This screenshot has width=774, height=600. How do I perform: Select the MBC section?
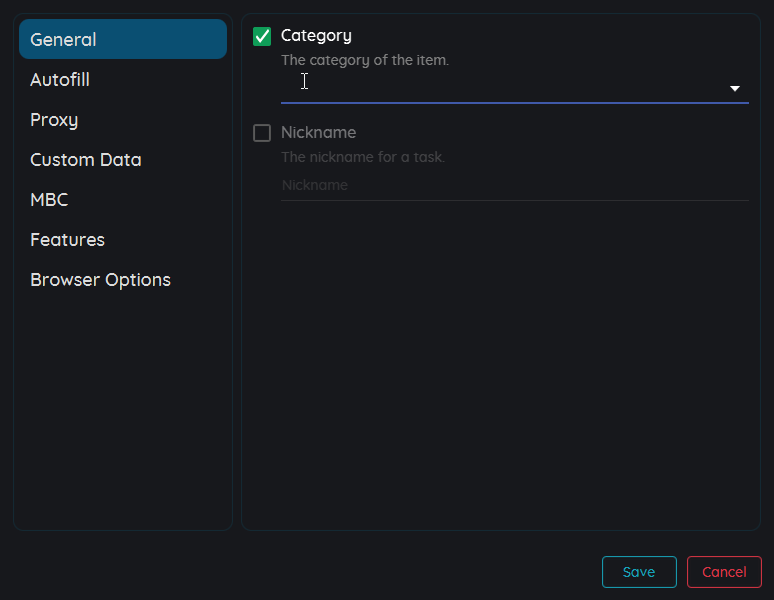click(x=122, y=199)
